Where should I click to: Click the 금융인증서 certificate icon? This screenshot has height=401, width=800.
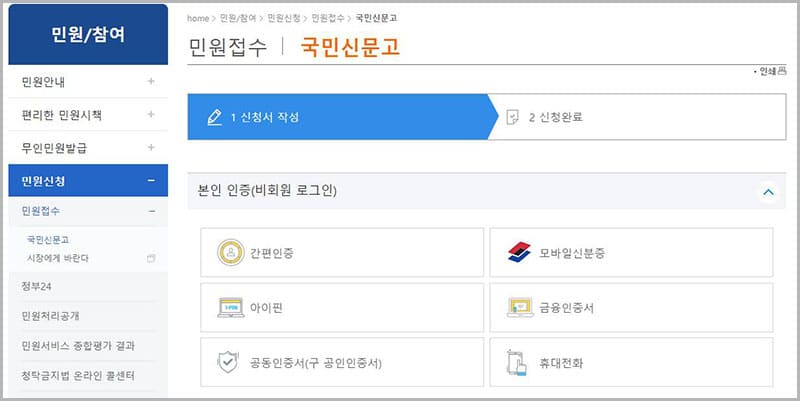pyautogui.click(x=520, y=308)
